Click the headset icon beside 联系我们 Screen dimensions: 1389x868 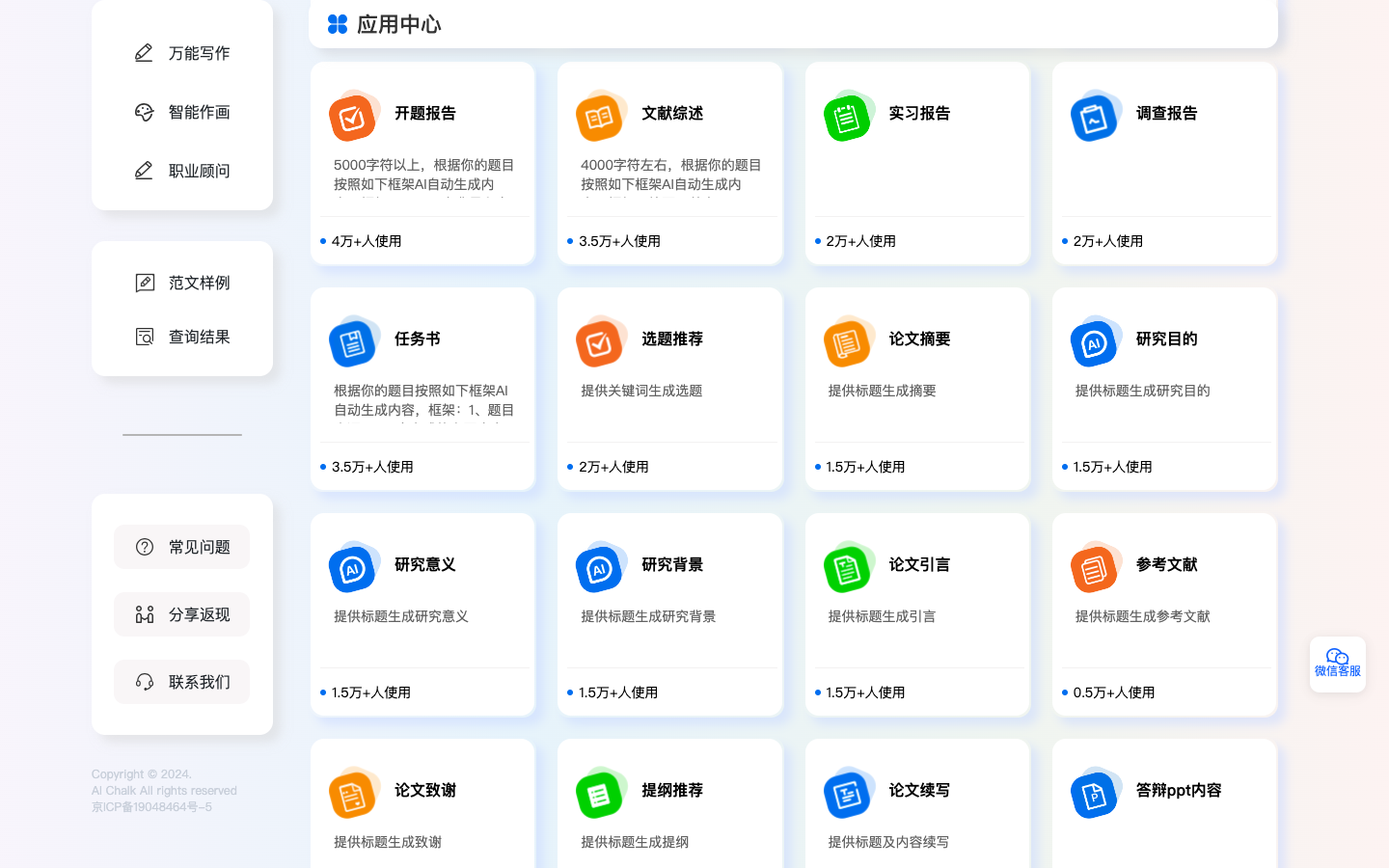[x=145, y=682]
